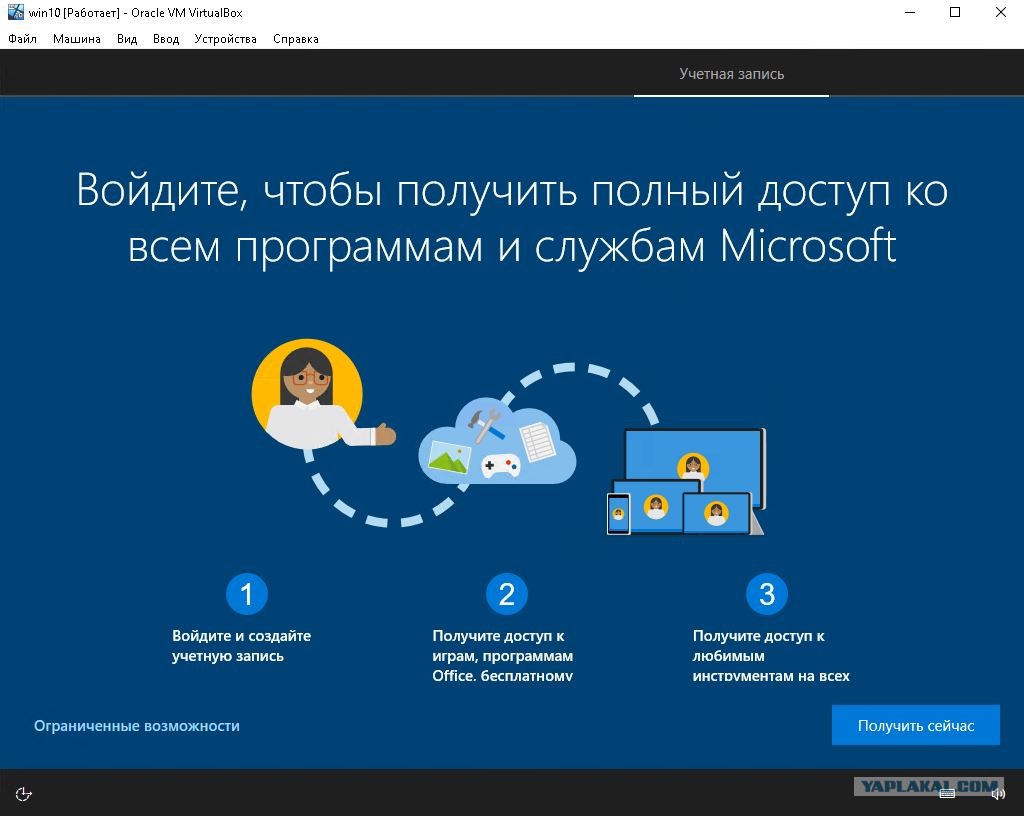This screenshot has height=816, width=1024.
Task: Click the on-screen keyboard icon
Action: pos(947,794)
